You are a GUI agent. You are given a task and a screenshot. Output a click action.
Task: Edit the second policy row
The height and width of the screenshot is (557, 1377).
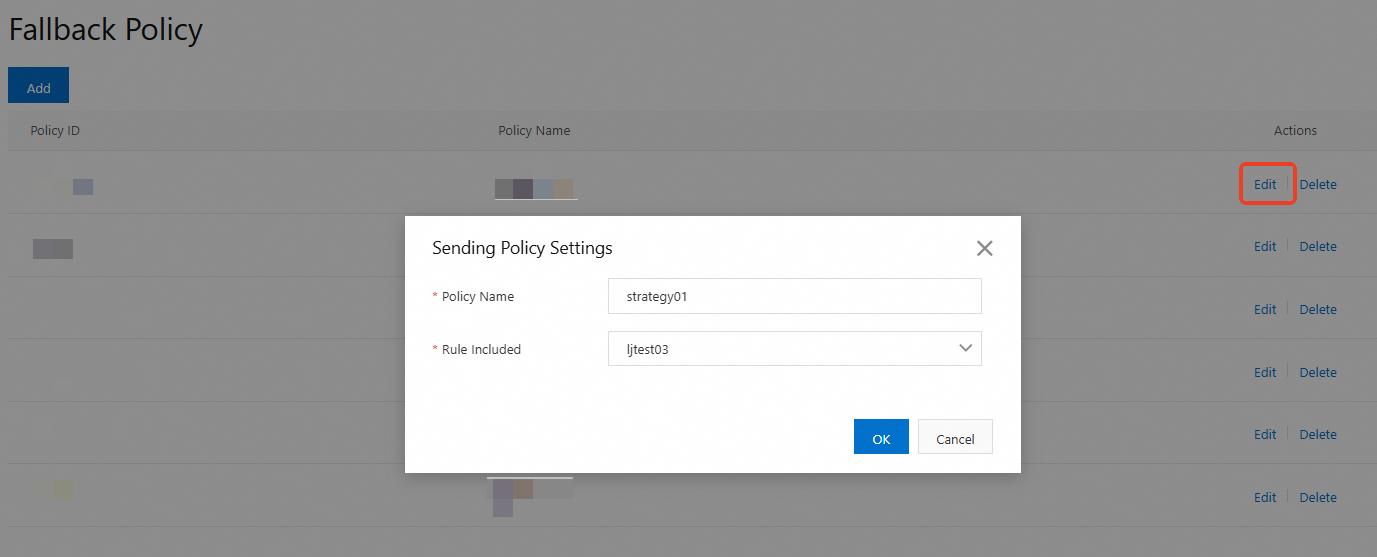[1265, 246]
